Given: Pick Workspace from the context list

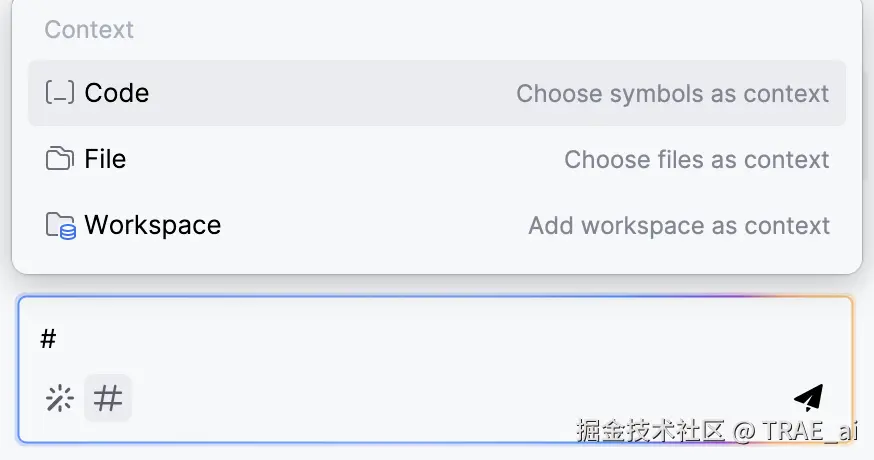Looking at the screenshot, I should pyautogui.click(x=152, y=225).
